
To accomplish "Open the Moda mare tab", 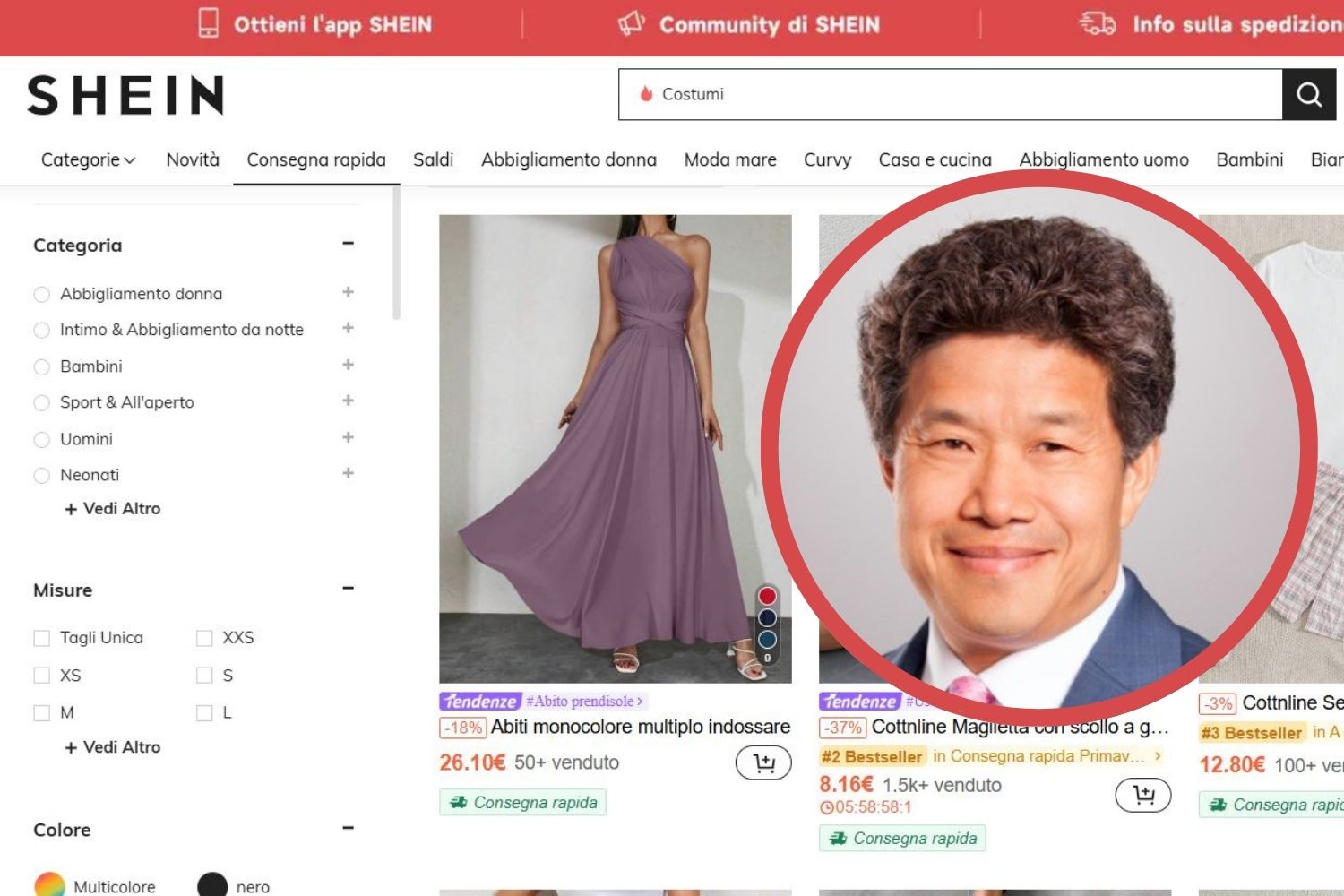I will coord(730,159).
